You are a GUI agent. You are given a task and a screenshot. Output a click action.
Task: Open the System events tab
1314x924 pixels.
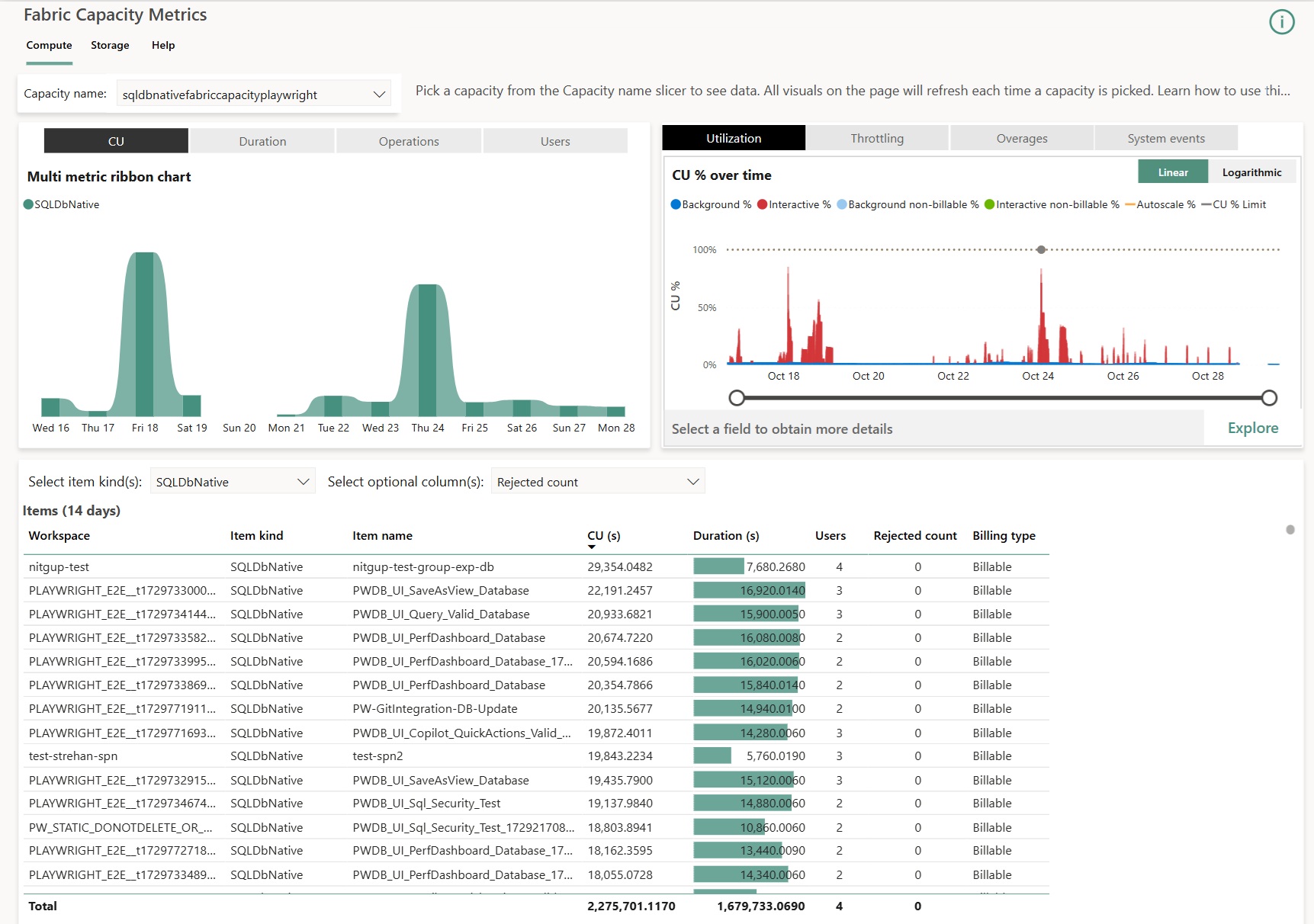pos(1166,138)
